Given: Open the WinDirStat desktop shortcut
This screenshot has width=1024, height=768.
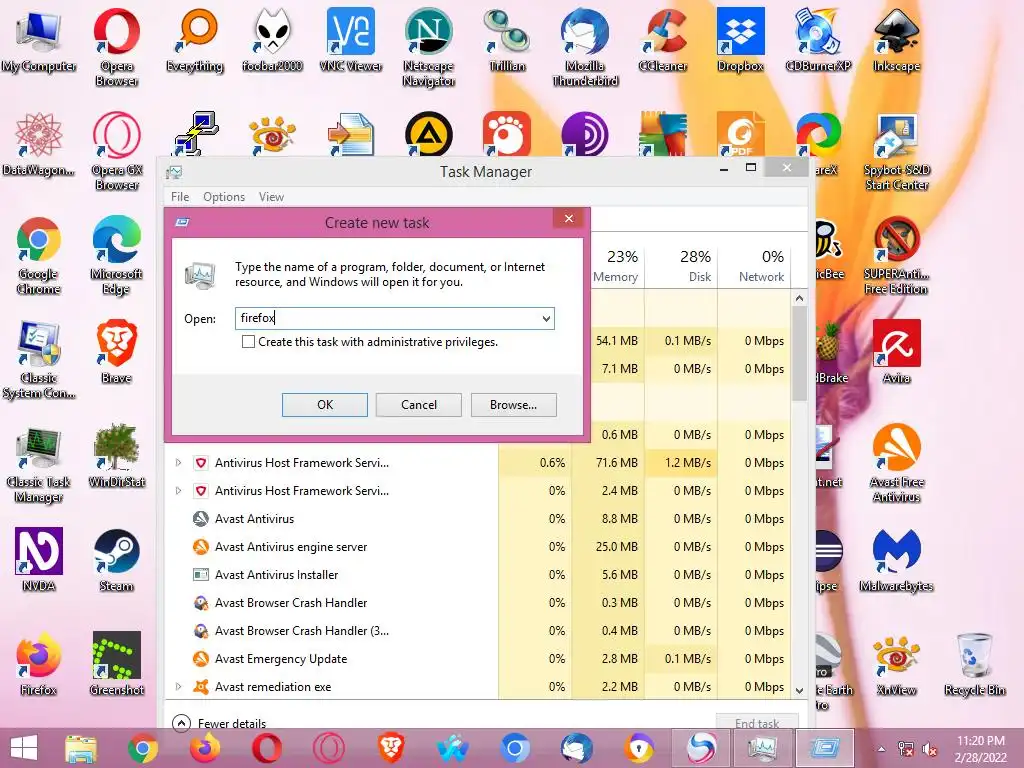Looking at the screenshot, I should click(117, 456).
